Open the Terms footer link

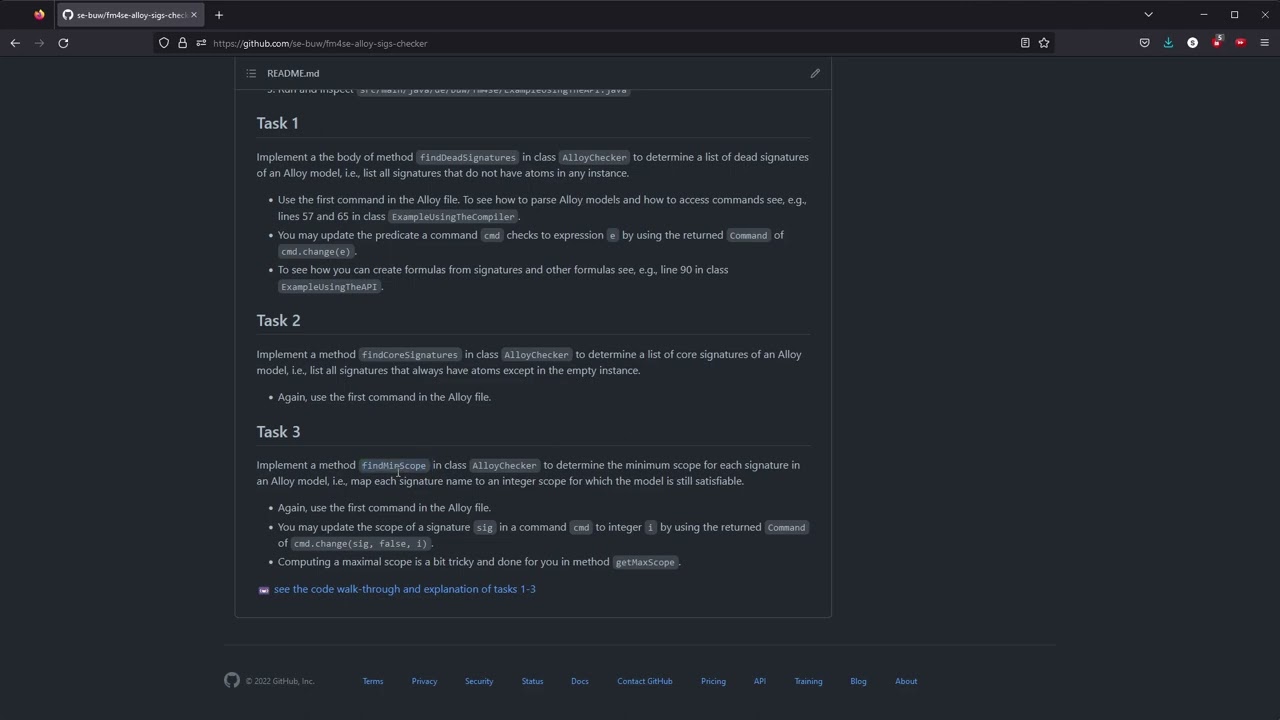point(373,681)
